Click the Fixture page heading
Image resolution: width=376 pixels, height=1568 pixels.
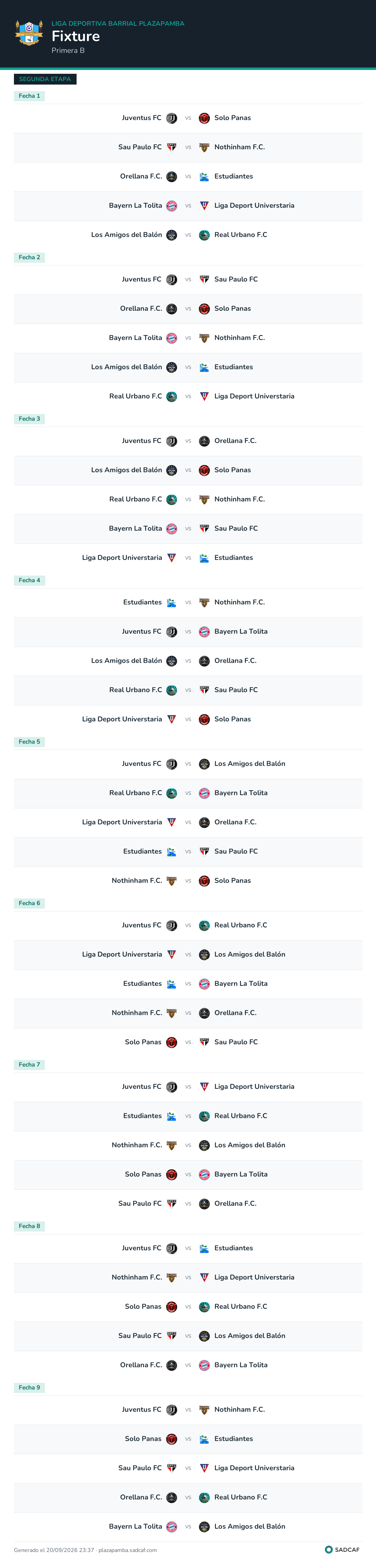tap(76, 36)
